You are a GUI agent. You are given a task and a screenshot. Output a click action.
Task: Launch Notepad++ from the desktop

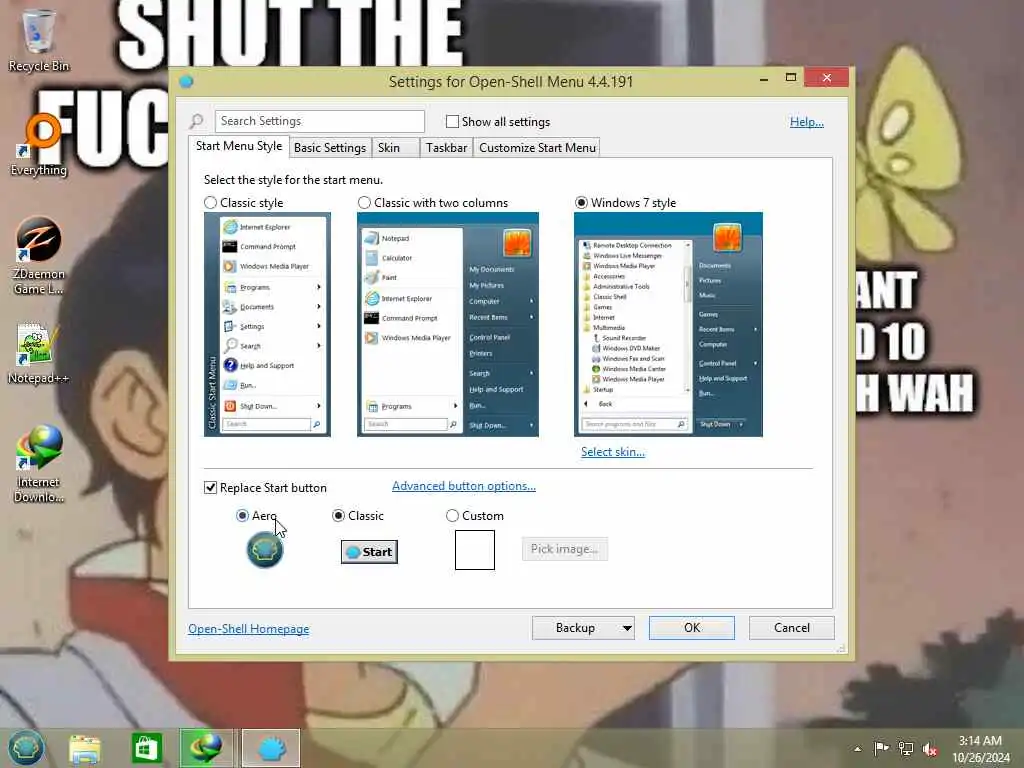[x=39, y=353]
